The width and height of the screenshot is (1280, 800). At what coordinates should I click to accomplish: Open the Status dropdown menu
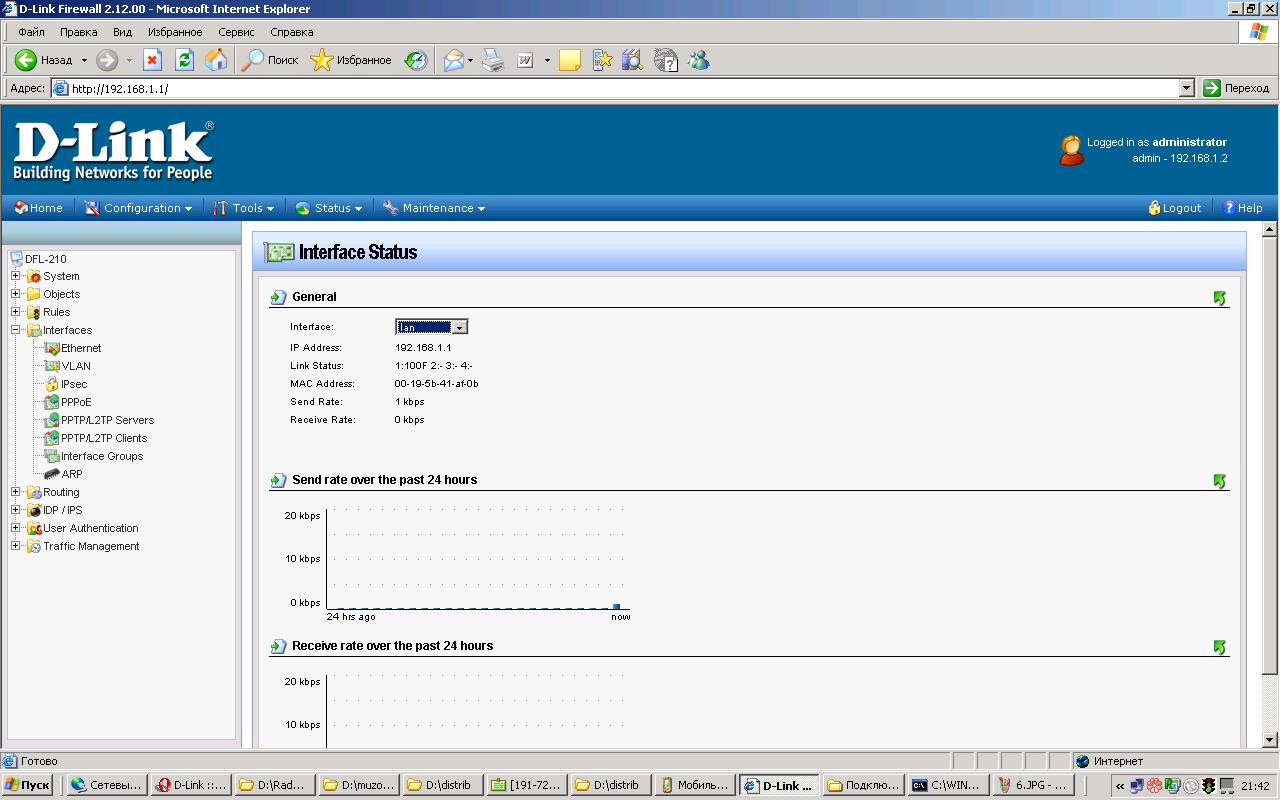point(329,208)
